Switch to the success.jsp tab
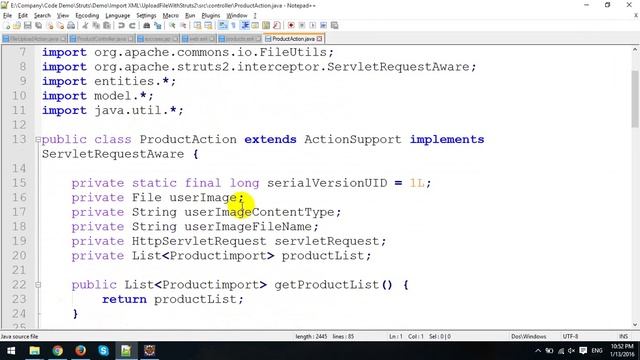640x360 pixels. coord(158,39)
